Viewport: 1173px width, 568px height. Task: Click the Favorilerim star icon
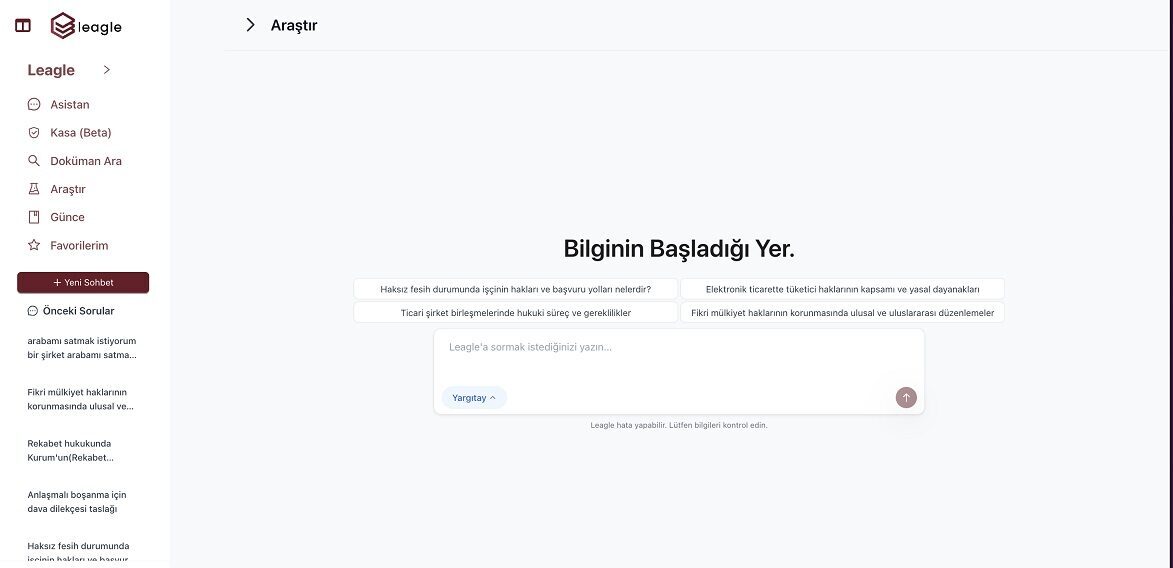tap(33, 245)
